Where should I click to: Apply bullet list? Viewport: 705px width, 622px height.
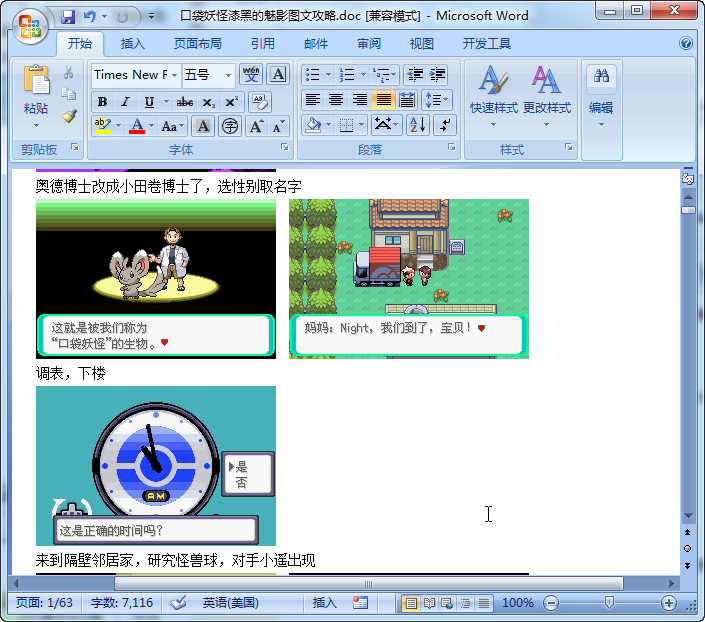pyautogui.click(x=313, y=74)
